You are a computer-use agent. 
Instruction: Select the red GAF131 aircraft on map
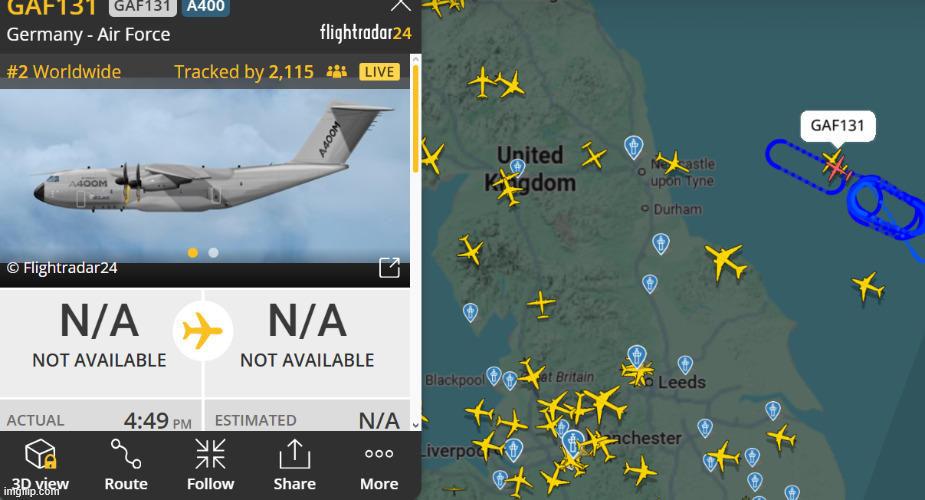click(837, 168)
